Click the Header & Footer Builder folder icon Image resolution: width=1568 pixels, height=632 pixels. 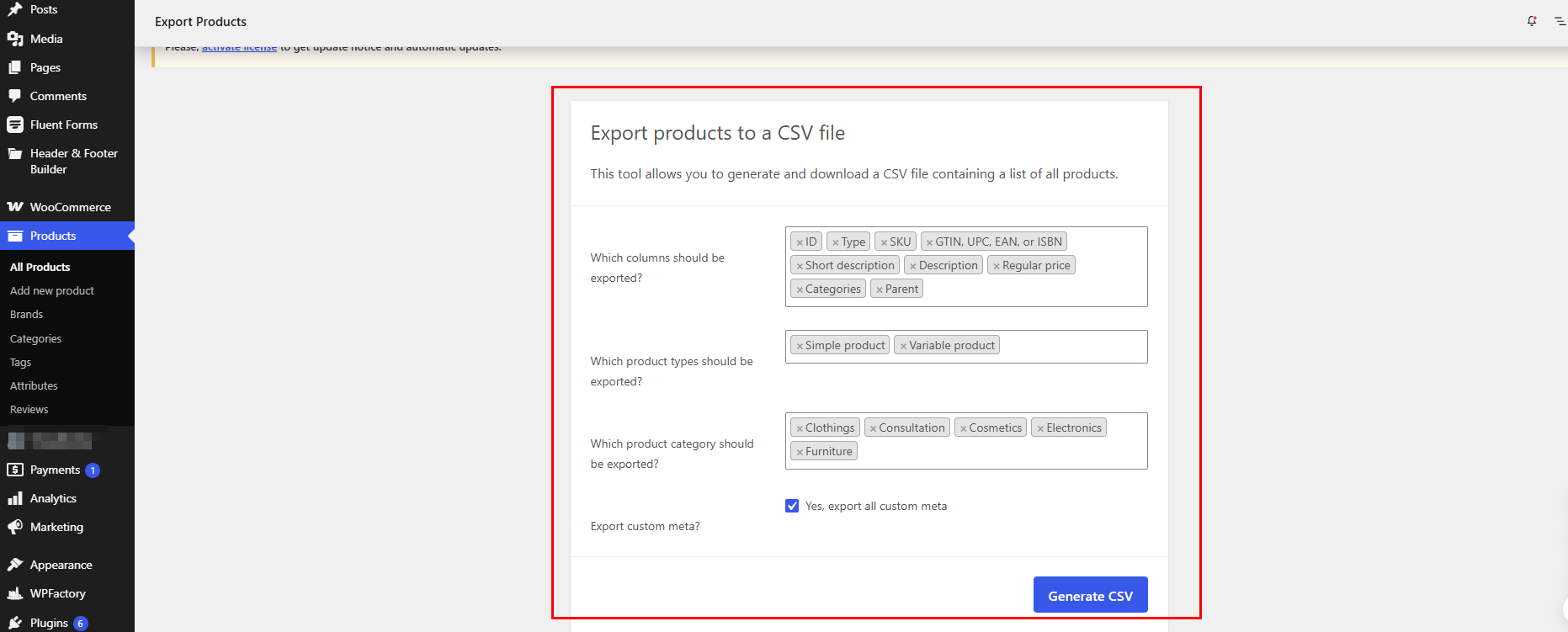point(15,153)
